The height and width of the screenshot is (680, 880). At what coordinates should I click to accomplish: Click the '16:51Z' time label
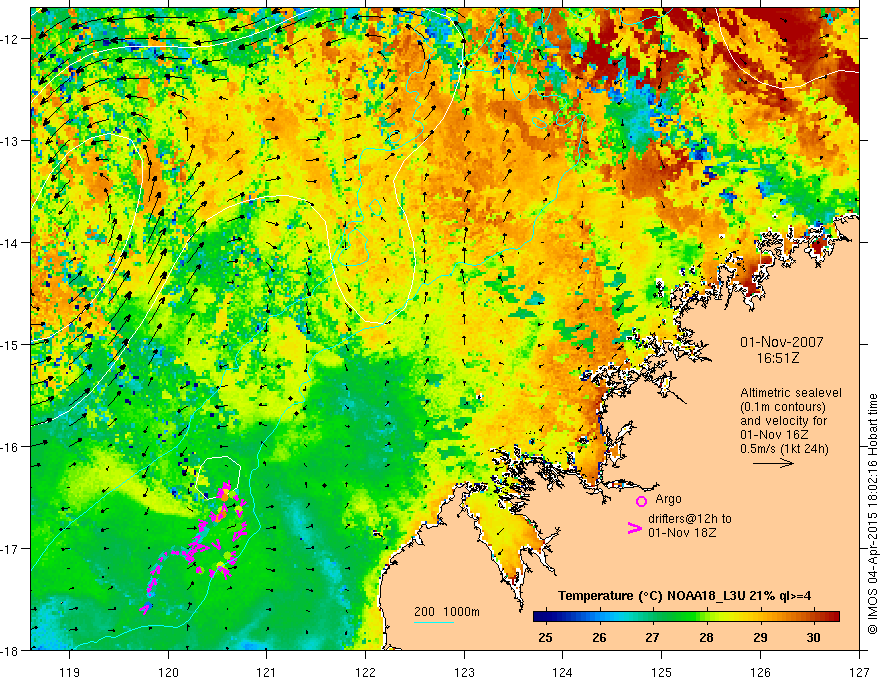pyautogui.click(x=777, y=359)
